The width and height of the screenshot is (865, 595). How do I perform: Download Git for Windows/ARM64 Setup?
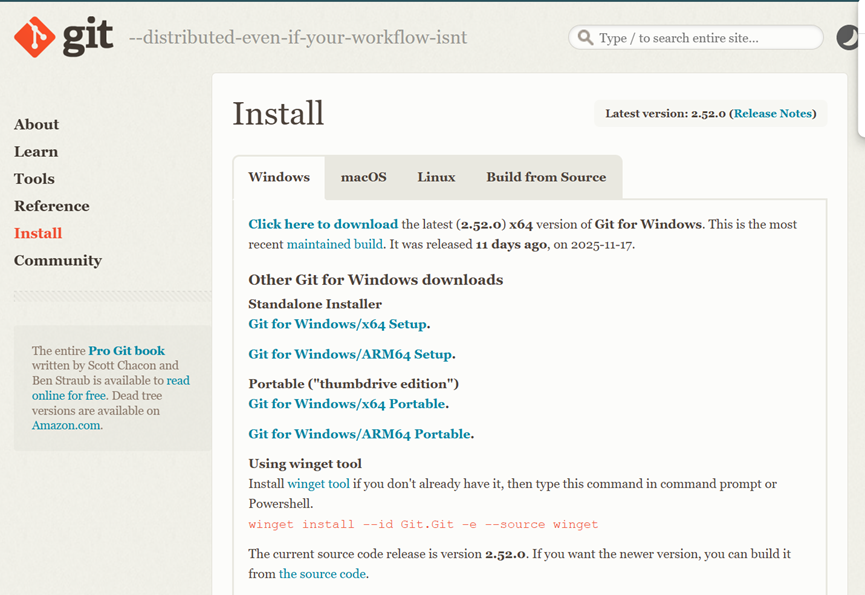(x=350, y=355)
